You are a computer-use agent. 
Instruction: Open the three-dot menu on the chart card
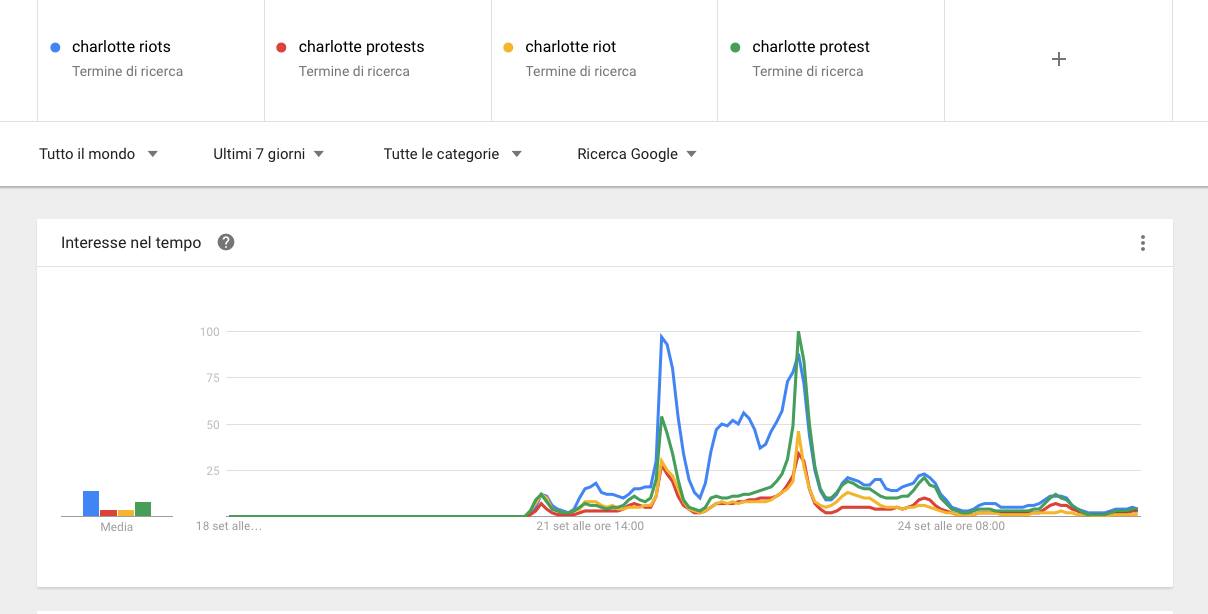coord(1142,243)
